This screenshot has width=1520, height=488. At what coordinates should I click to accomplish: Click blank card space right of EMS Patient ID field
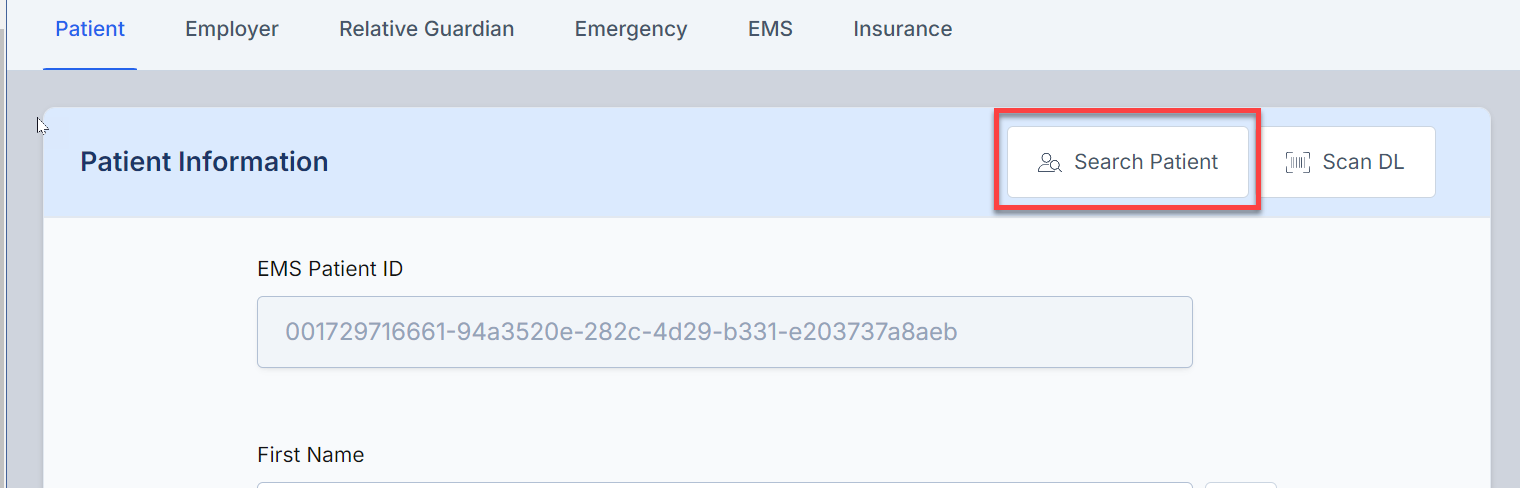pyautogui.click(x=1340, y=331)
